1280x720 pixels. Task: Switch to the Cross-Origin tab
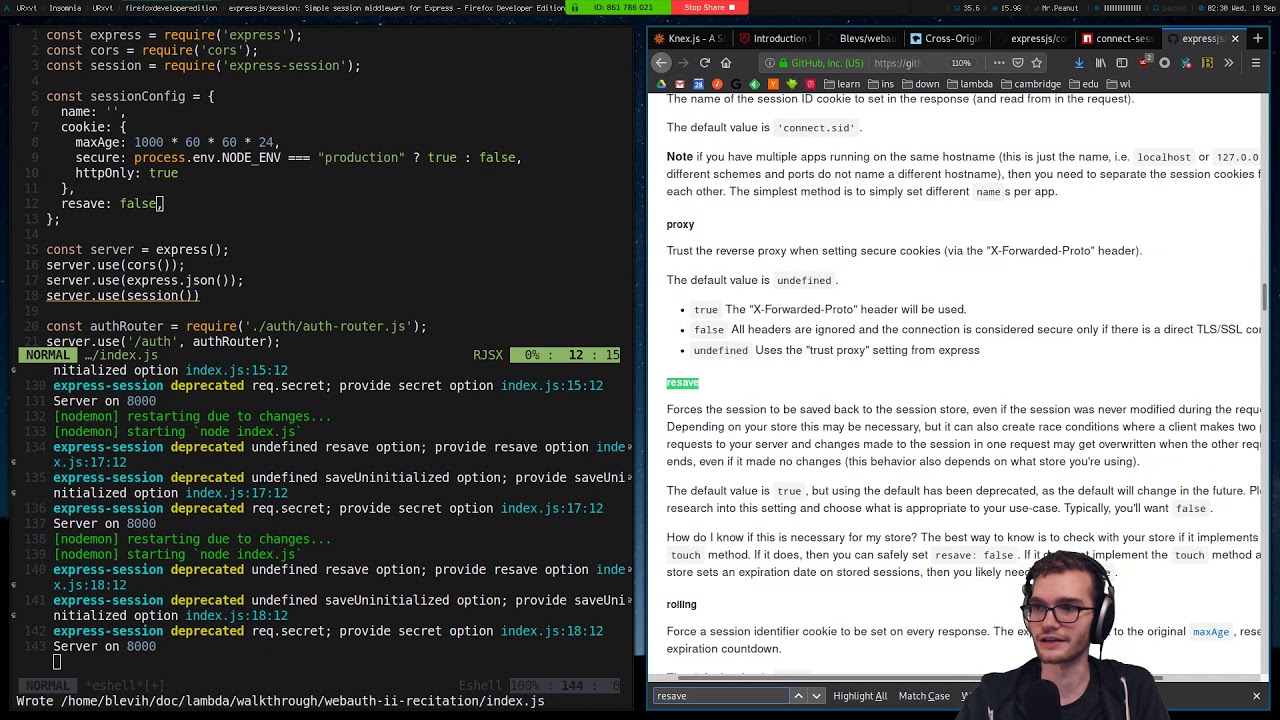(947, 38)
